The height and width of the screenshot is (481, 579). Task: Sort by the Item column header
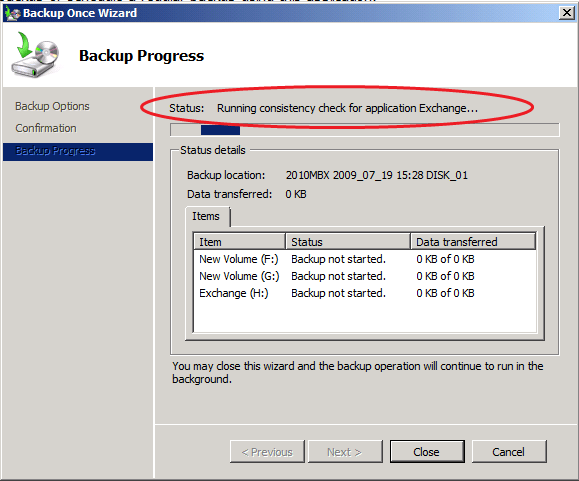tap(240, 242)
